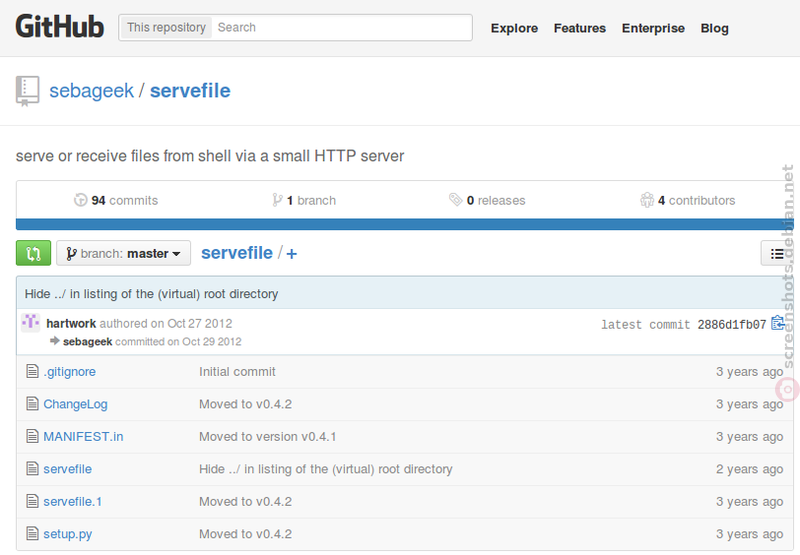800x555 pixels.
Task: Click the hartwork avatar image
Action: click(31, 322)
